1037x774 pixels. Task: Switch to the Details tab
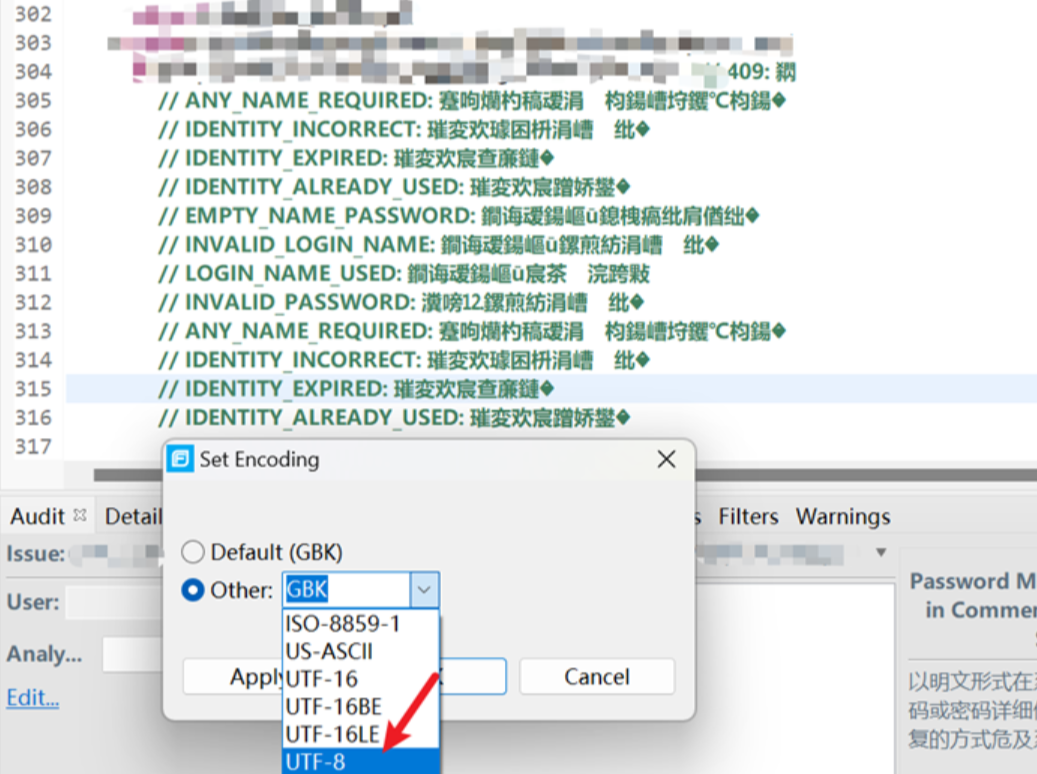coord(133,516)
